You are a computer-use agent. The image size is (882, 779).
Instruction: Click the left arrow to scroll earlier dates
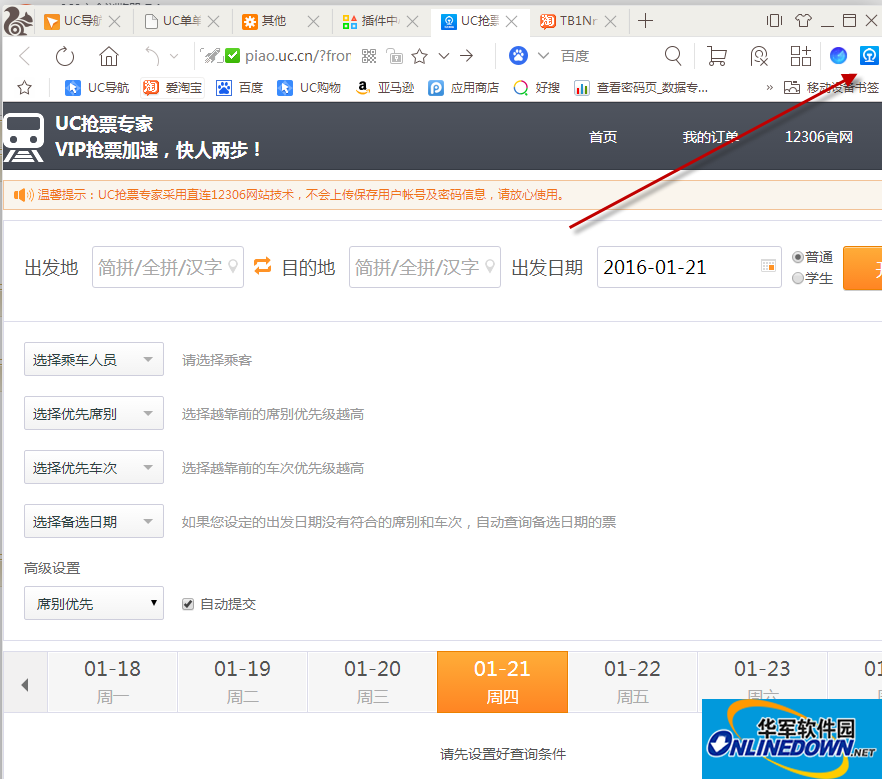(x=24, y=681)
